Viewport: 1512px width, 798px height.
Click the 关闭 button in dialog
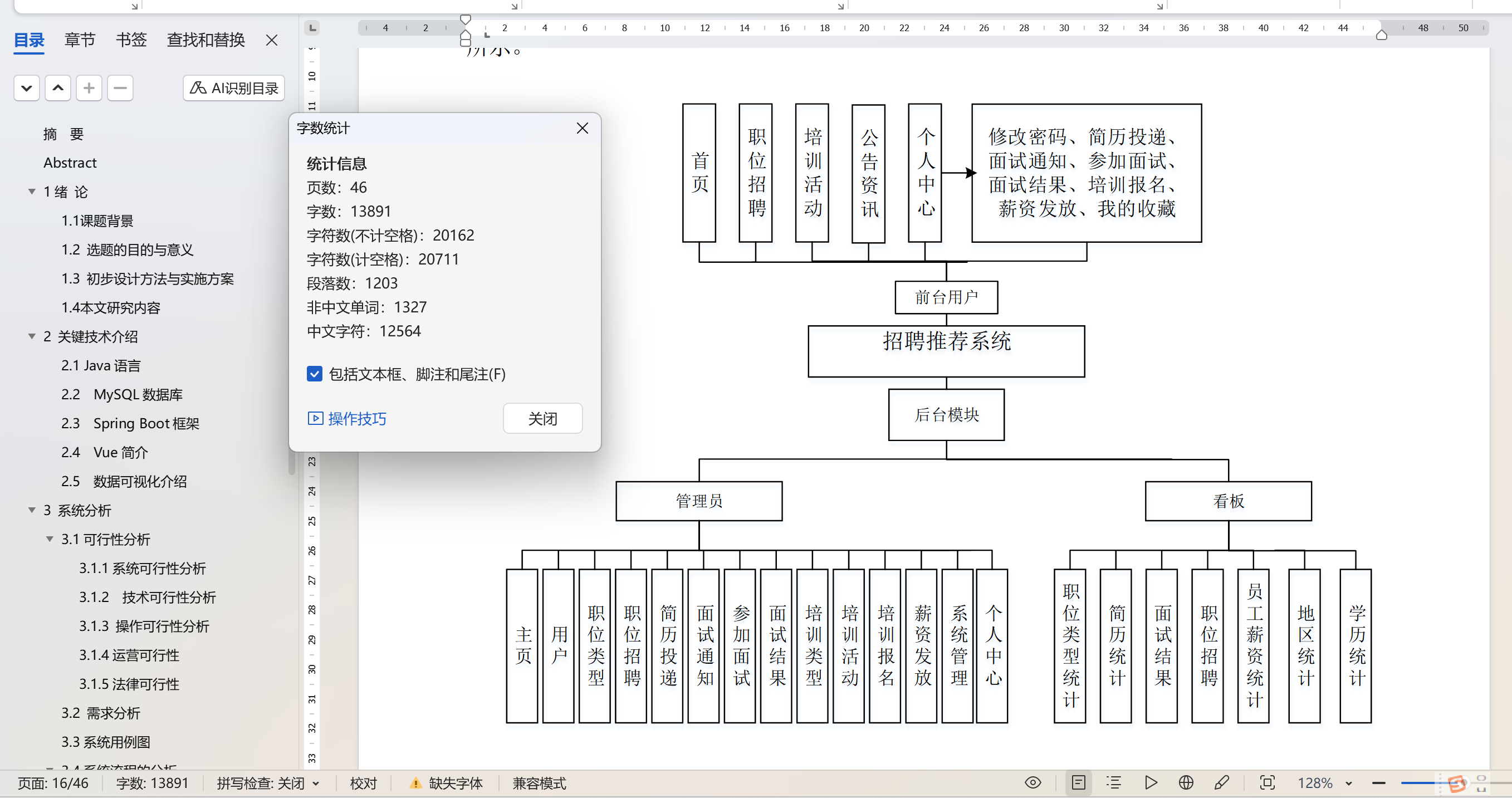point(542,418)
